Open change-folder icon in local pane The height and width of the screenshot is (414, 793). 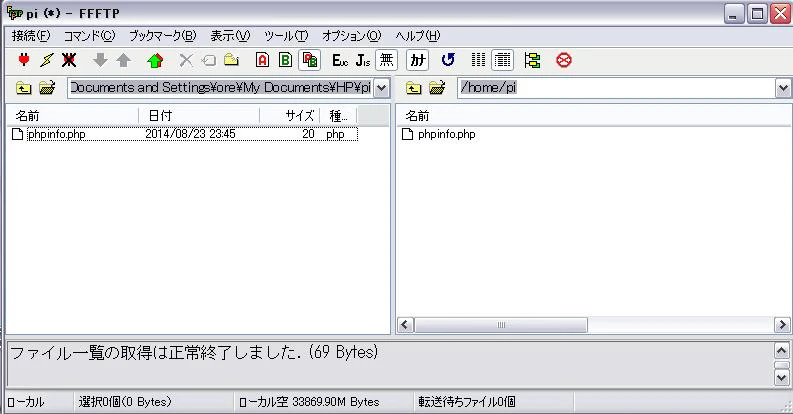coord(47,87)
